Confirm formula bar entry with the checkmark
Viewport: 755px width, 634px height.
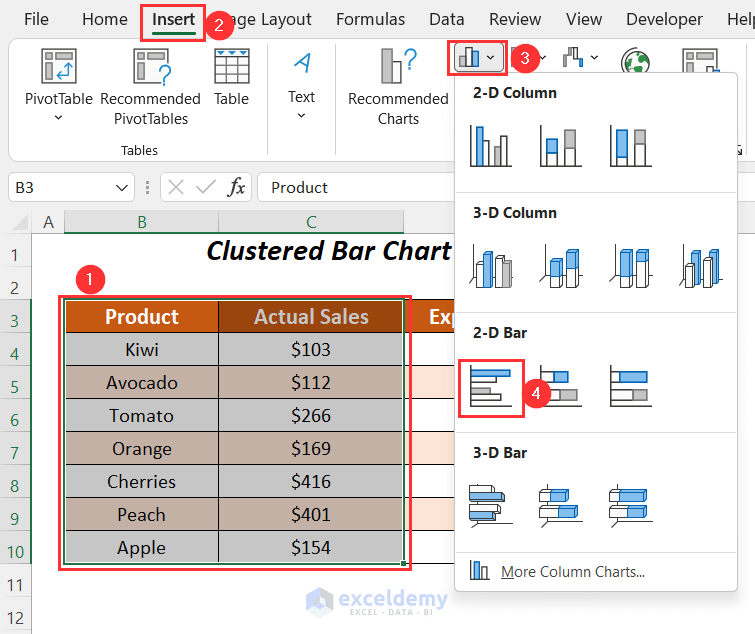206,187
